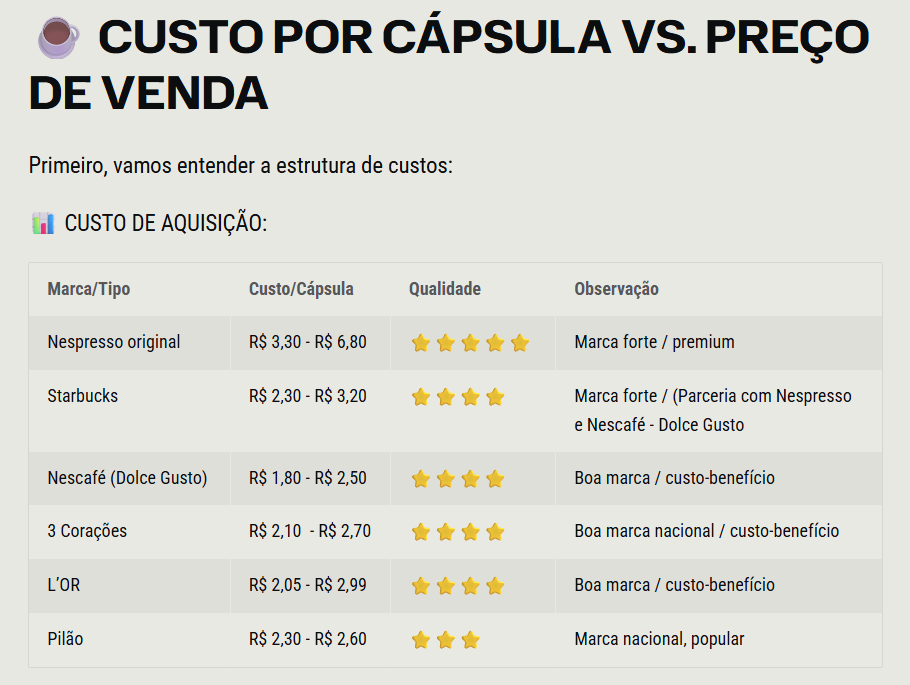Click the Marca/Tipo column header
Image resolution: width=910 pixels, height=685 pixels.
pyautogui.click(x=89, y=289)
